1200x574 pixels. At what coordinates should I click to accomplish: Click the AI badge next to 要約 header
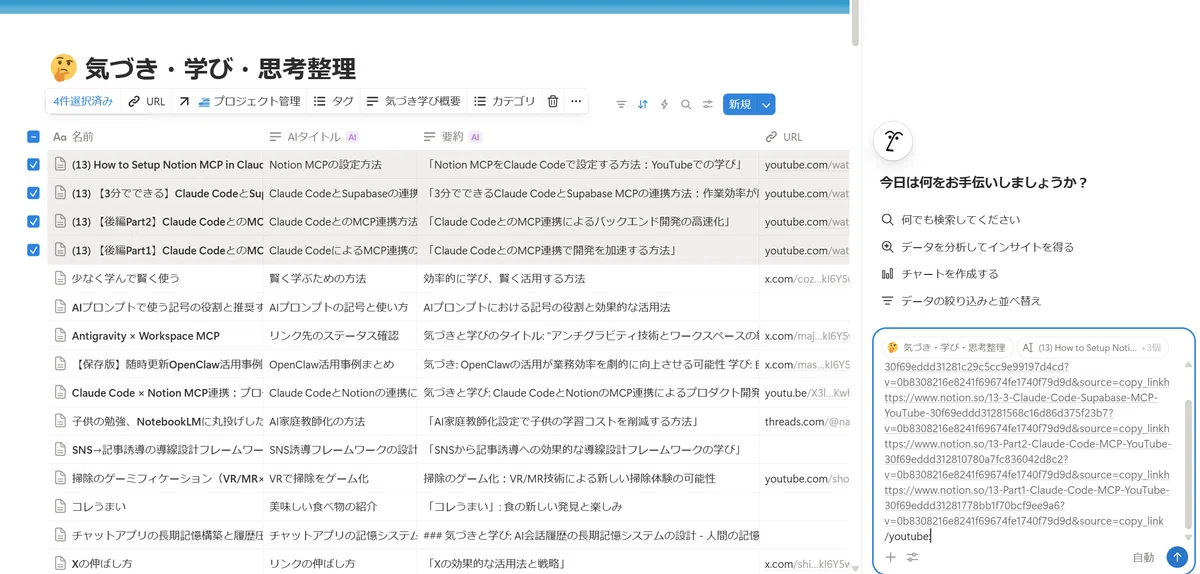tap(475, 137)
